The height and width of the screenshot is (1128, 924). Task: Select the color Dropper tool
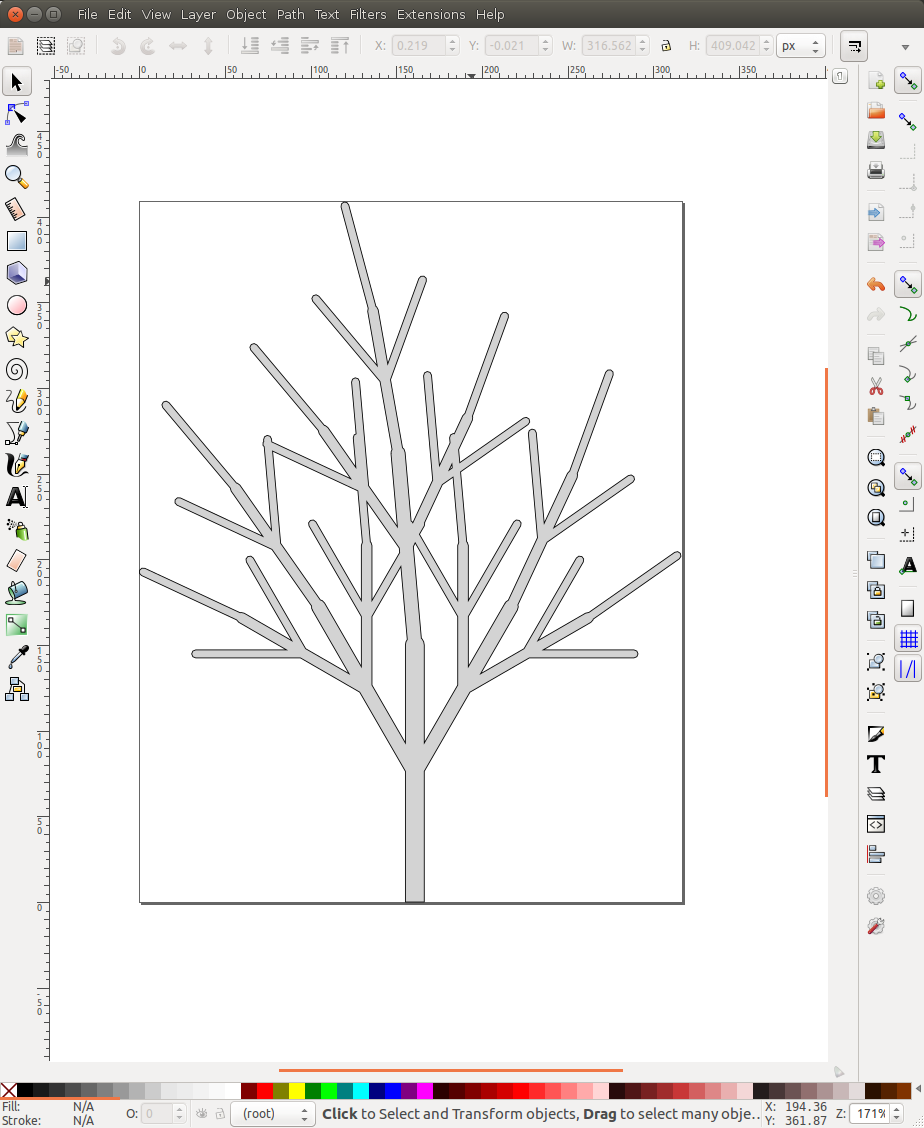pos(16,657)
